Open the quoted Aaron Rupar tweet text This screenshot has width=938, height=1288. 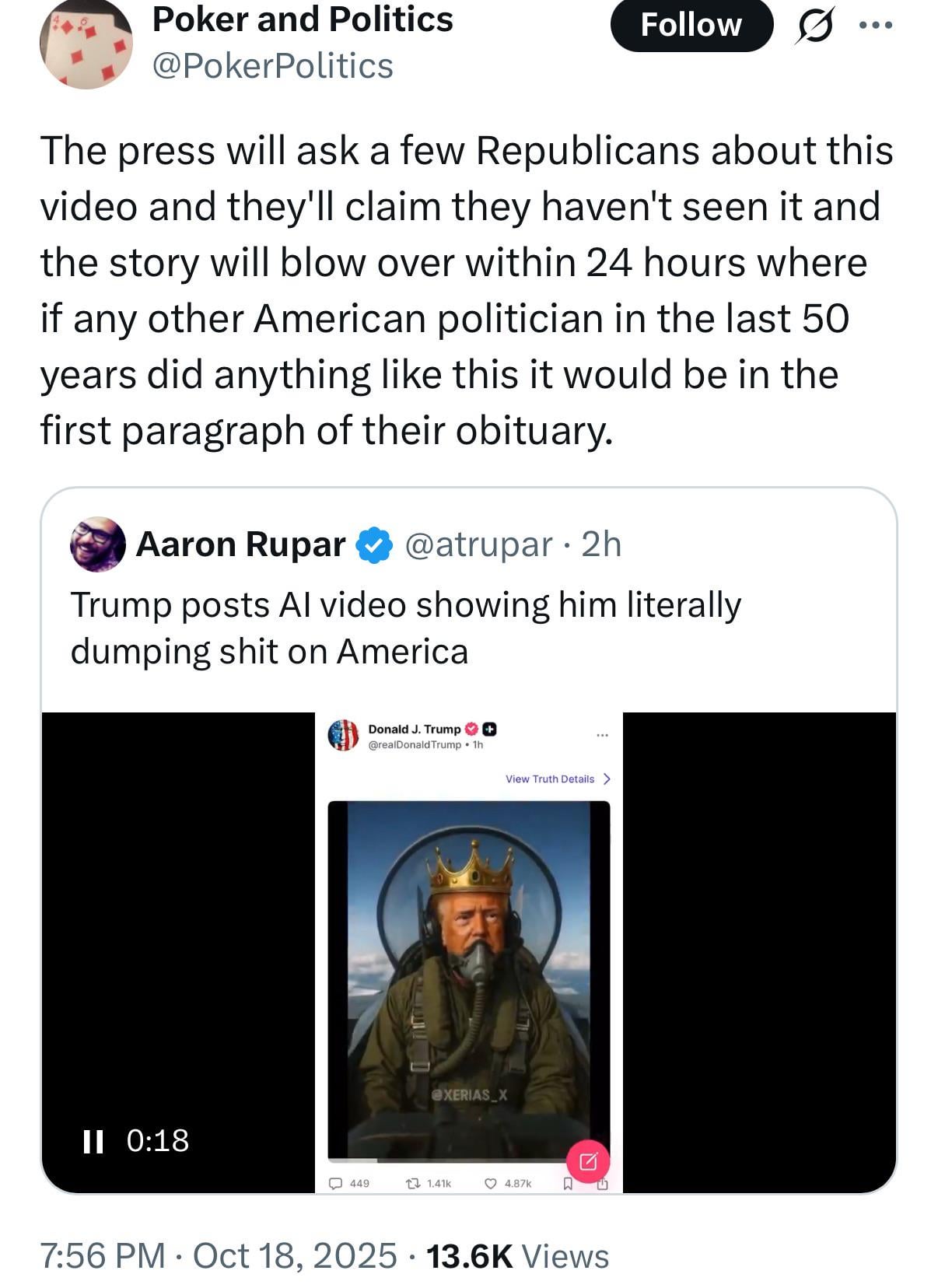pos(405,628)
